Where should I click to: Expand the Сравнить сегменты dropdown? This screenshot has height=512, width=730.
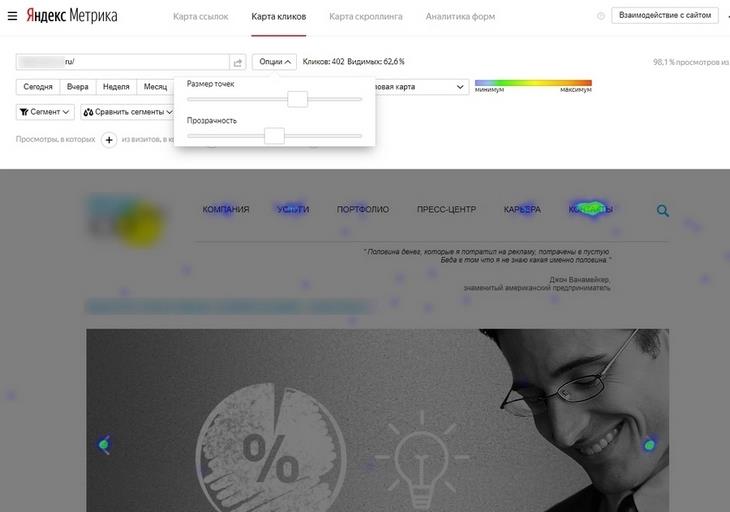point(128,112)
